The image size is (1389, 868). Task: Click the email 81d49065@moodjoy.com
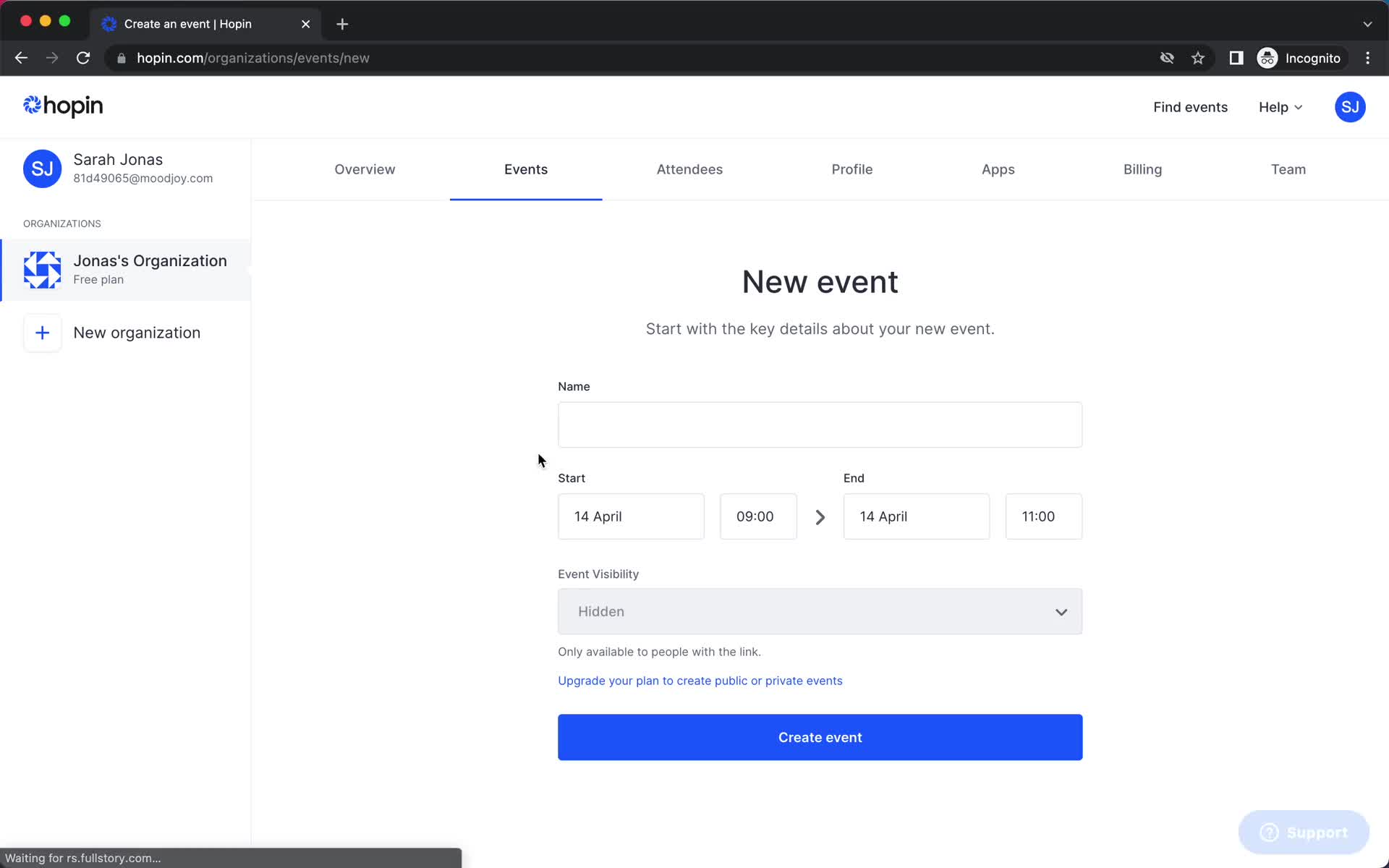tap(143, 178)
